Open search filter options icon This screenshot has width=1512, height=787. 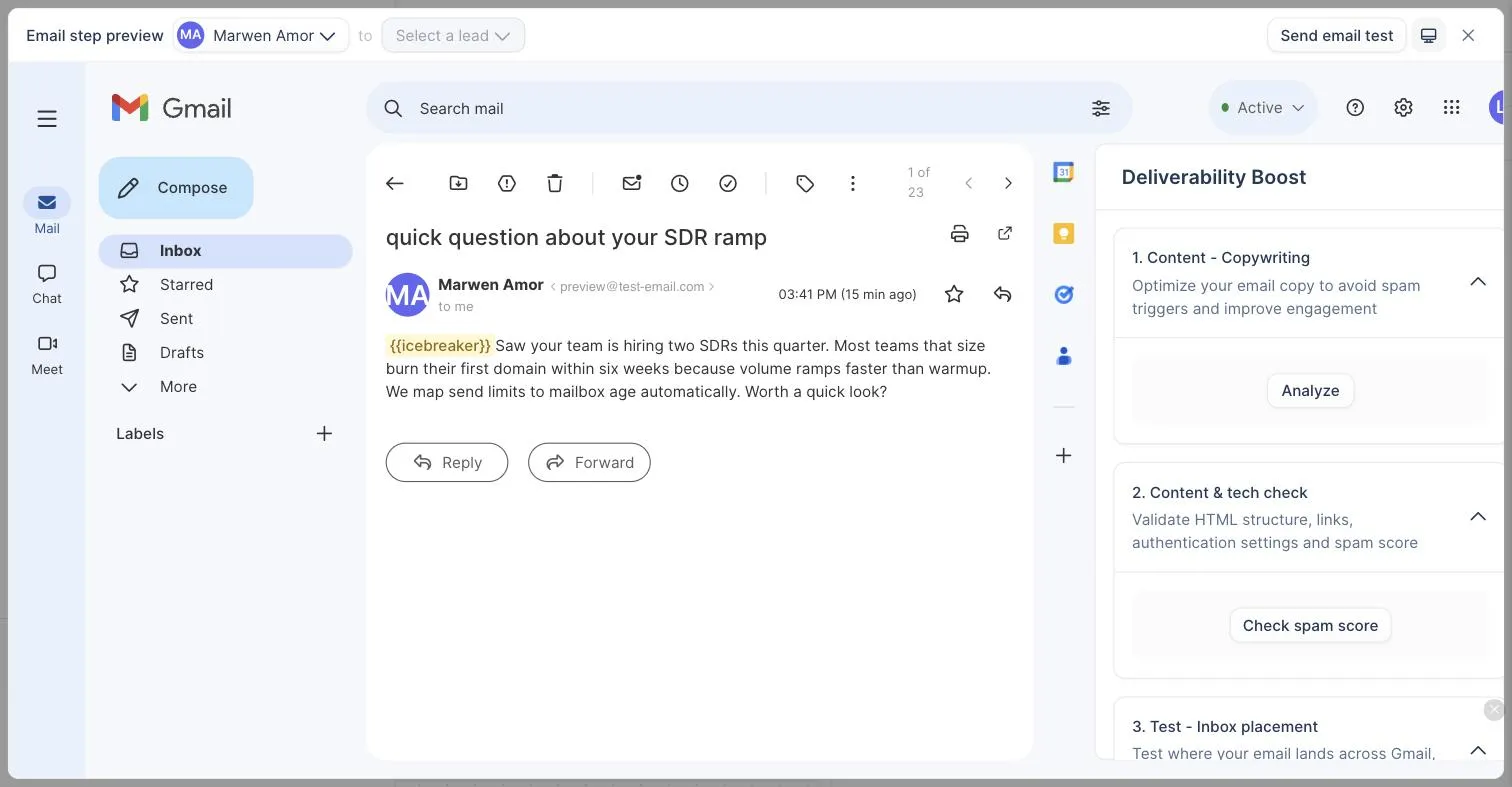click(x=1101, y=108)
